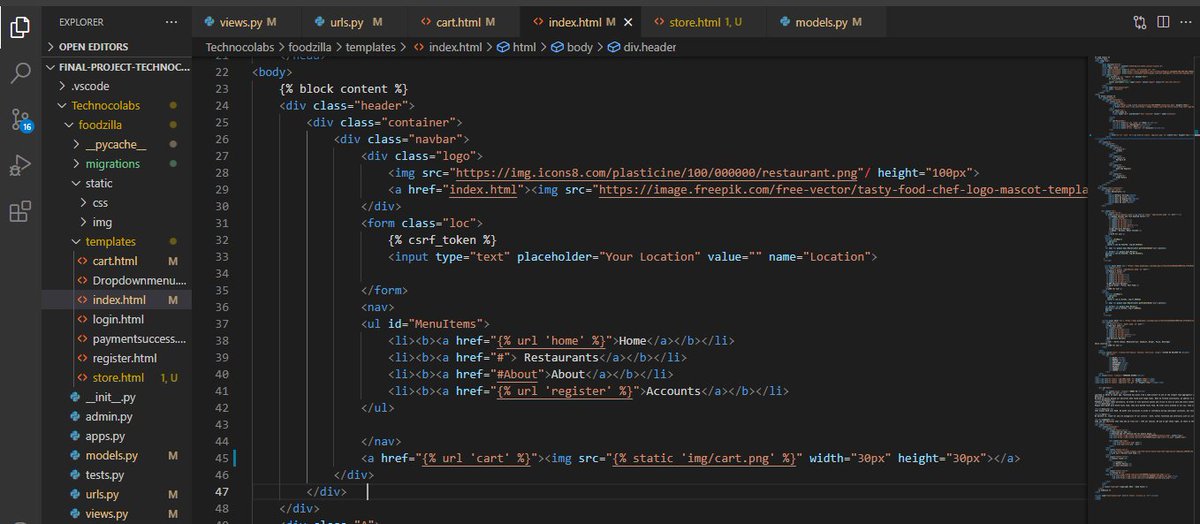Image resolution: width=1200 pixels, height=524 pixels.
Task: Collapse the static folder
Action: coord(117,183)
